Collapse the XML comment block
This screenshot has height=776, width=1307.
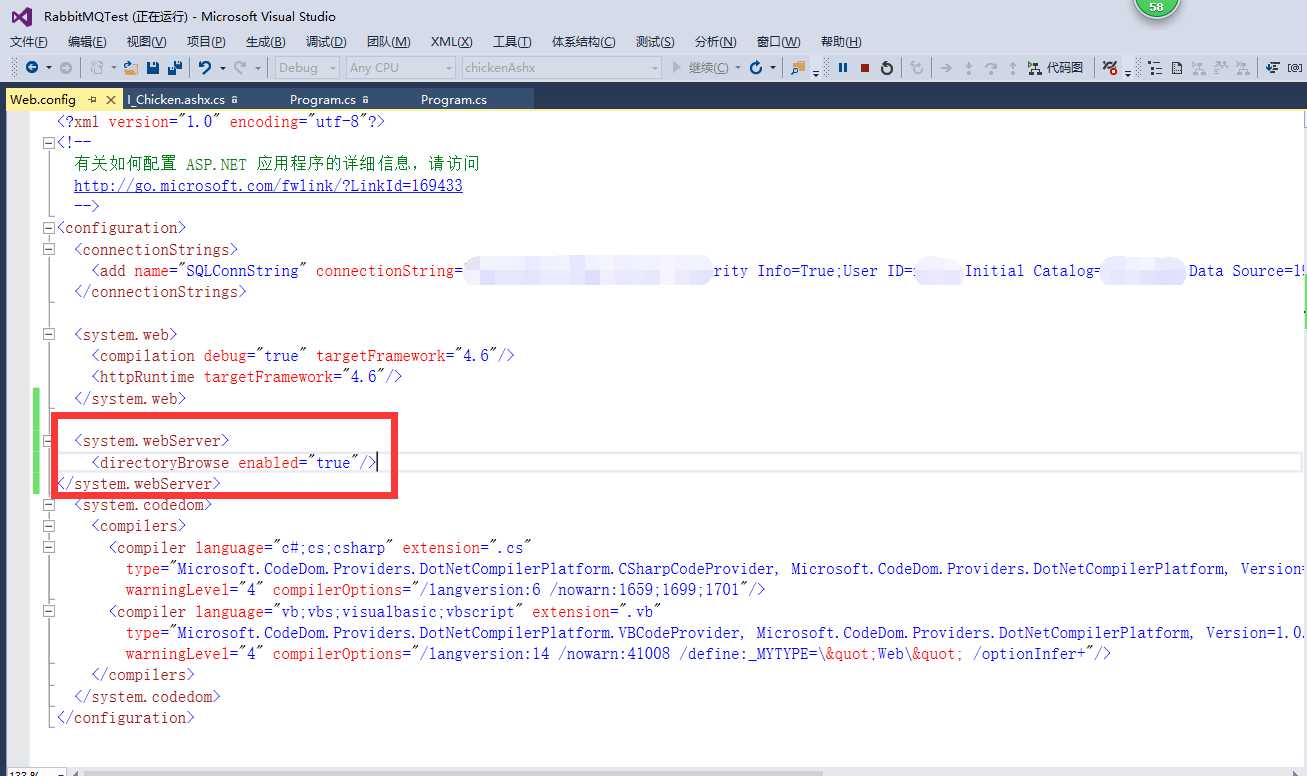pyautogui.click(x=49, y=143)
